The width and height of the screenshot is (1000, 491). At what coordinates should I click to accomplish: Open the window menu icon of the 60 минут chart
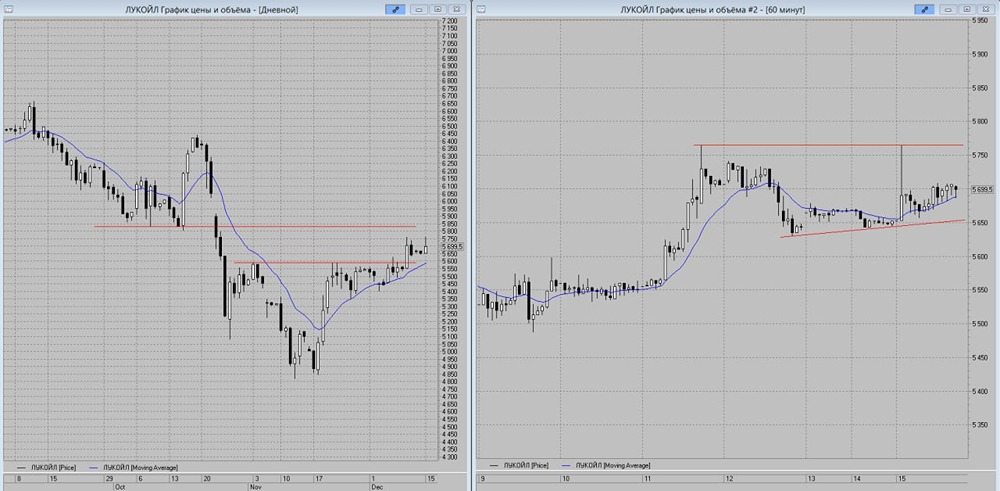pos(482,9)
